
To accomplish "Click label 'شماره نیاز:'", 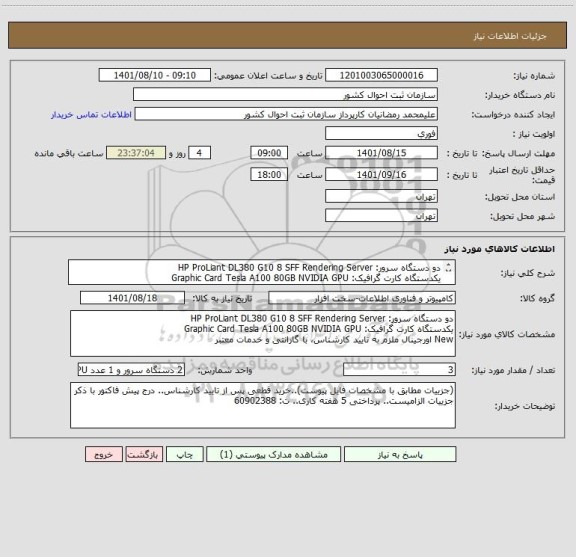I will coord(534,76).
